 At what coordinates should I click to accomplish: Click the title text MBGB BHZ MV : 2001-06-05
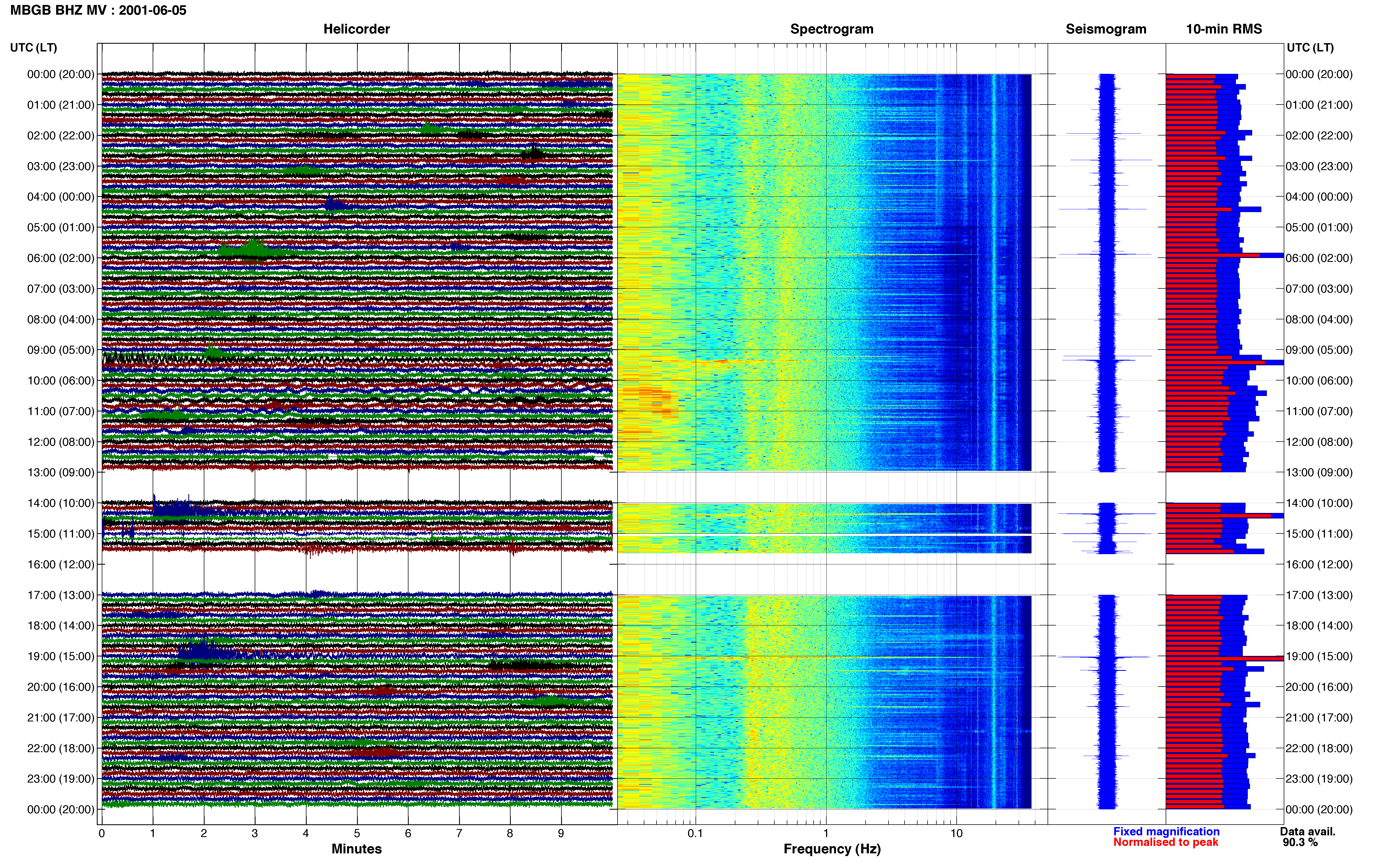click(98, 10)
